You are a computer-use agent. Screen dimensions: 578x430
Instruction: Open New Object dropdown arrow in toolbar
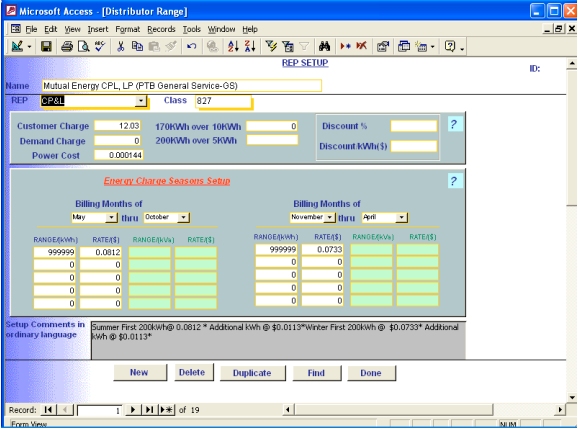[433, 47]
